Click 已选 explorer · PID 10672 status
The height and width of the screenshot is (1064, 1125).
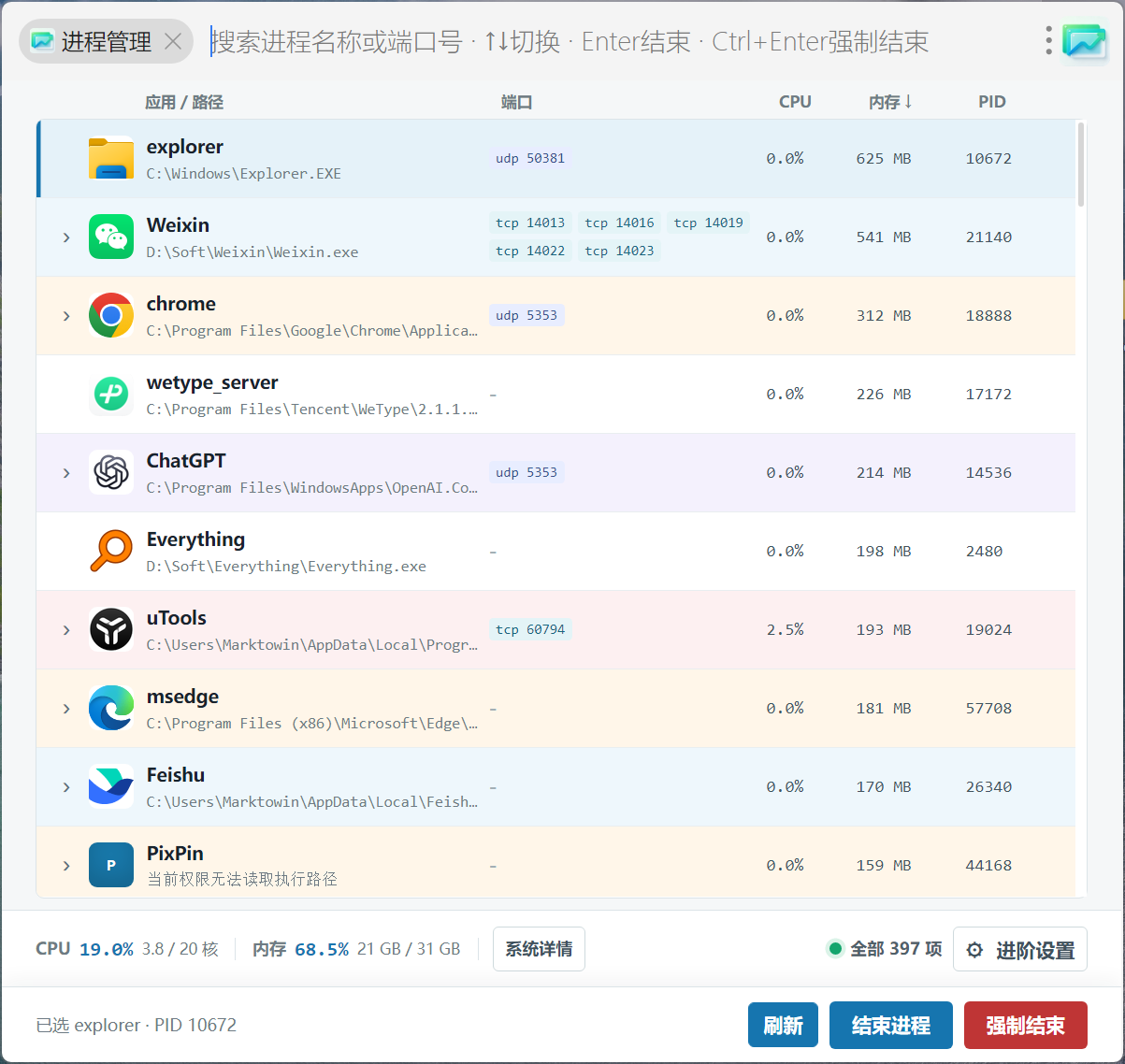[x=137, y=1025]
